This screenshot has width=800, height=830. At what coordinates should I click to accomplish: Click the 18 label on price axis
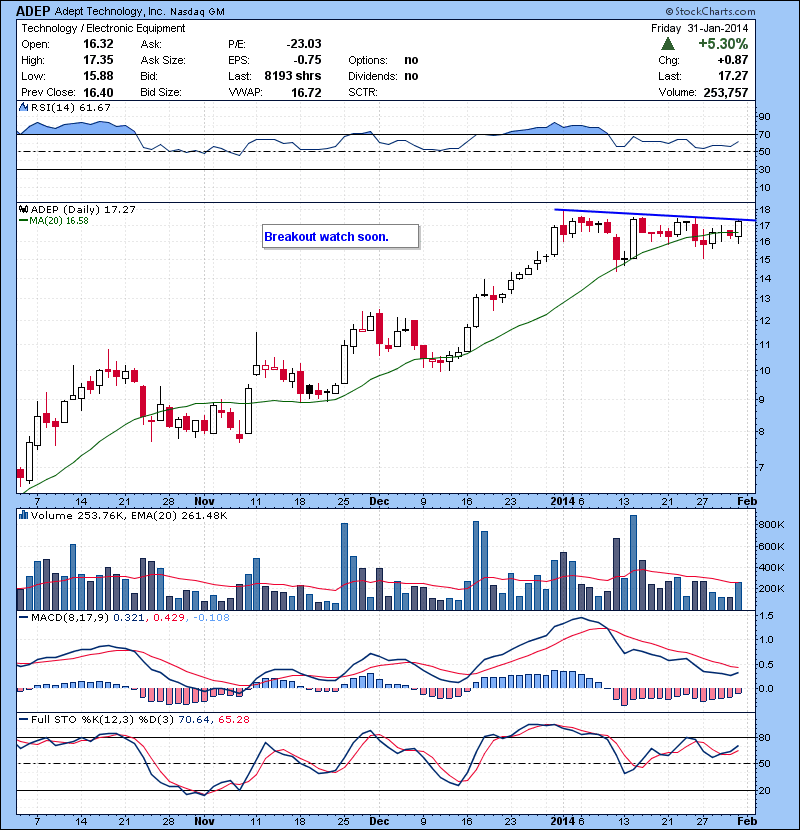point(765,210)
